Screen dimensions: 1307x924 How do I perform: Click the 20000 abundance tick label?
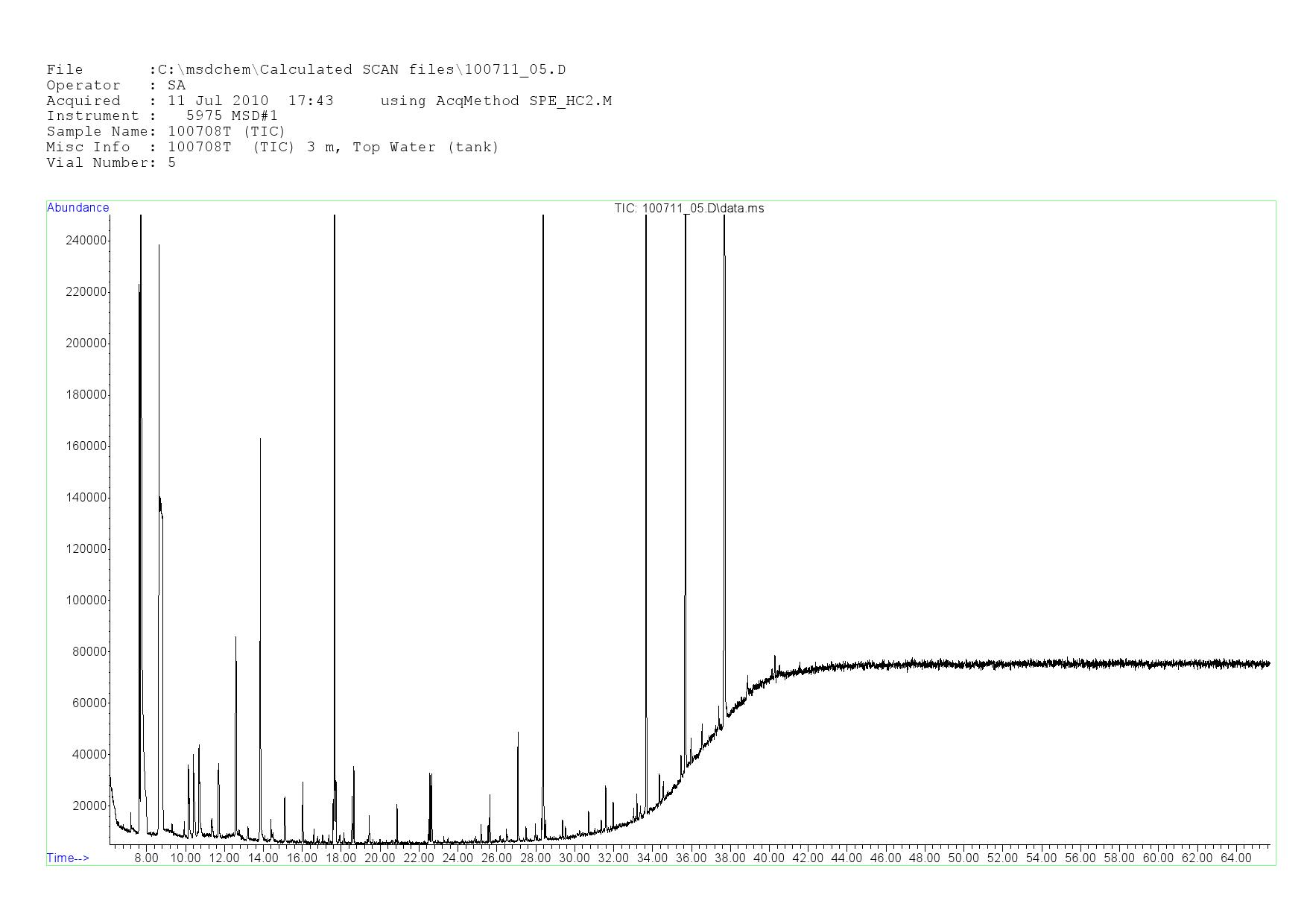(x=89, y=806)
